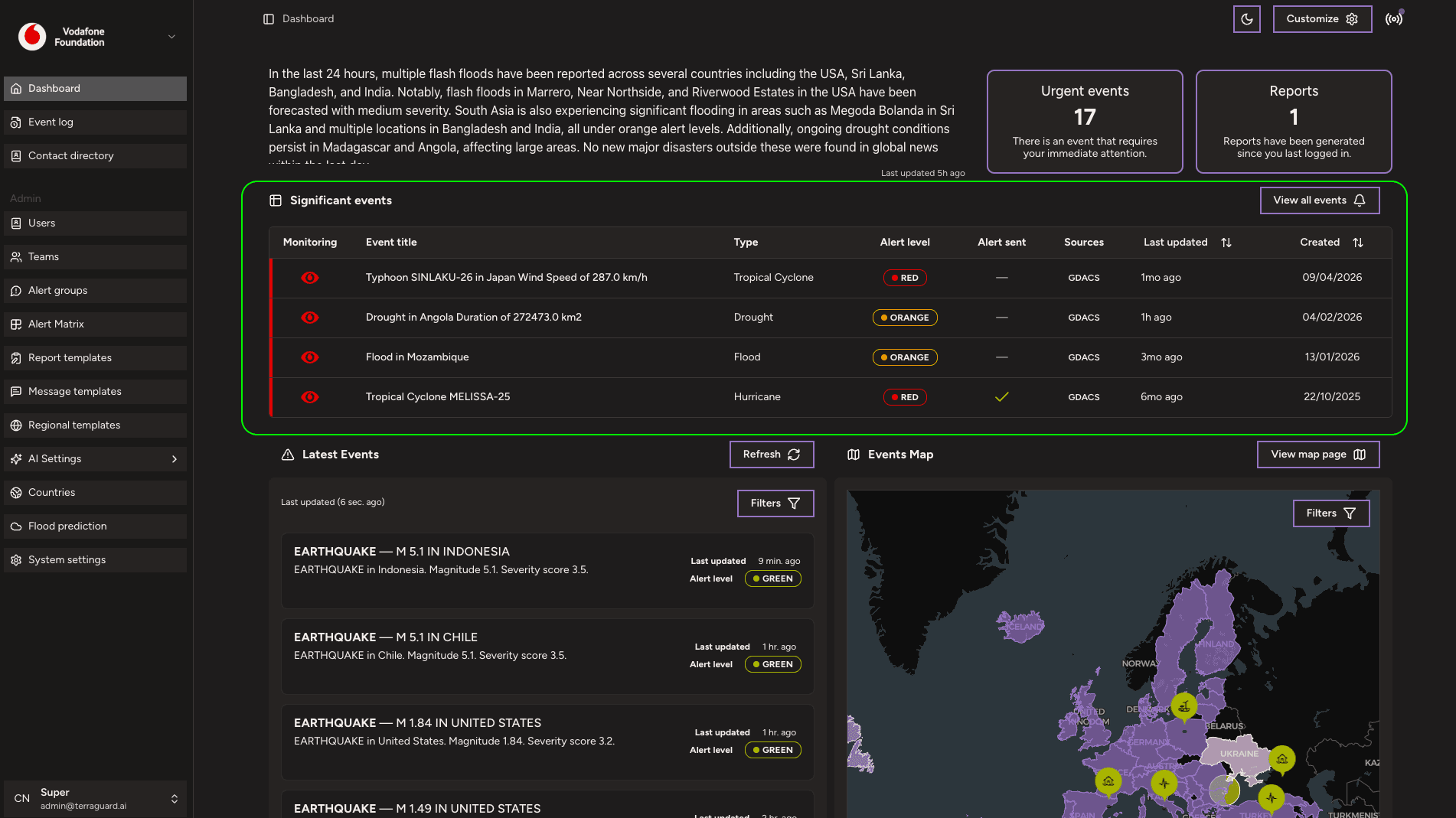Click ORANGE alert badge for Flood in Mozambique
The width and height of the screenshot is (1456, 818).
(x=905, y=357)
